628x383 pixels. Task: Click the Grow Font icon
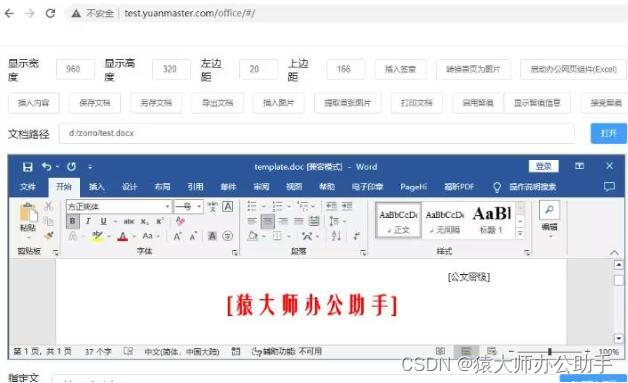(177, 236)
